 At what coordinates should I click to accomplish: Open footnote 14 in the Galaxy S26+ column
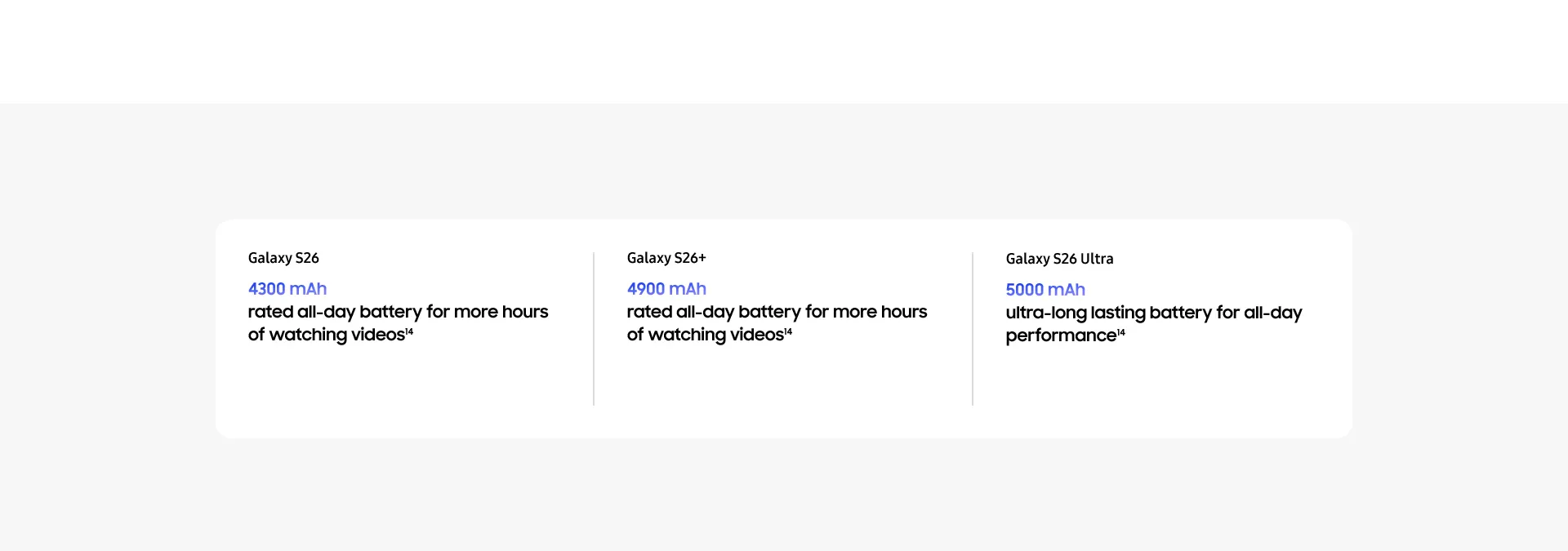[x=788, y=331]
